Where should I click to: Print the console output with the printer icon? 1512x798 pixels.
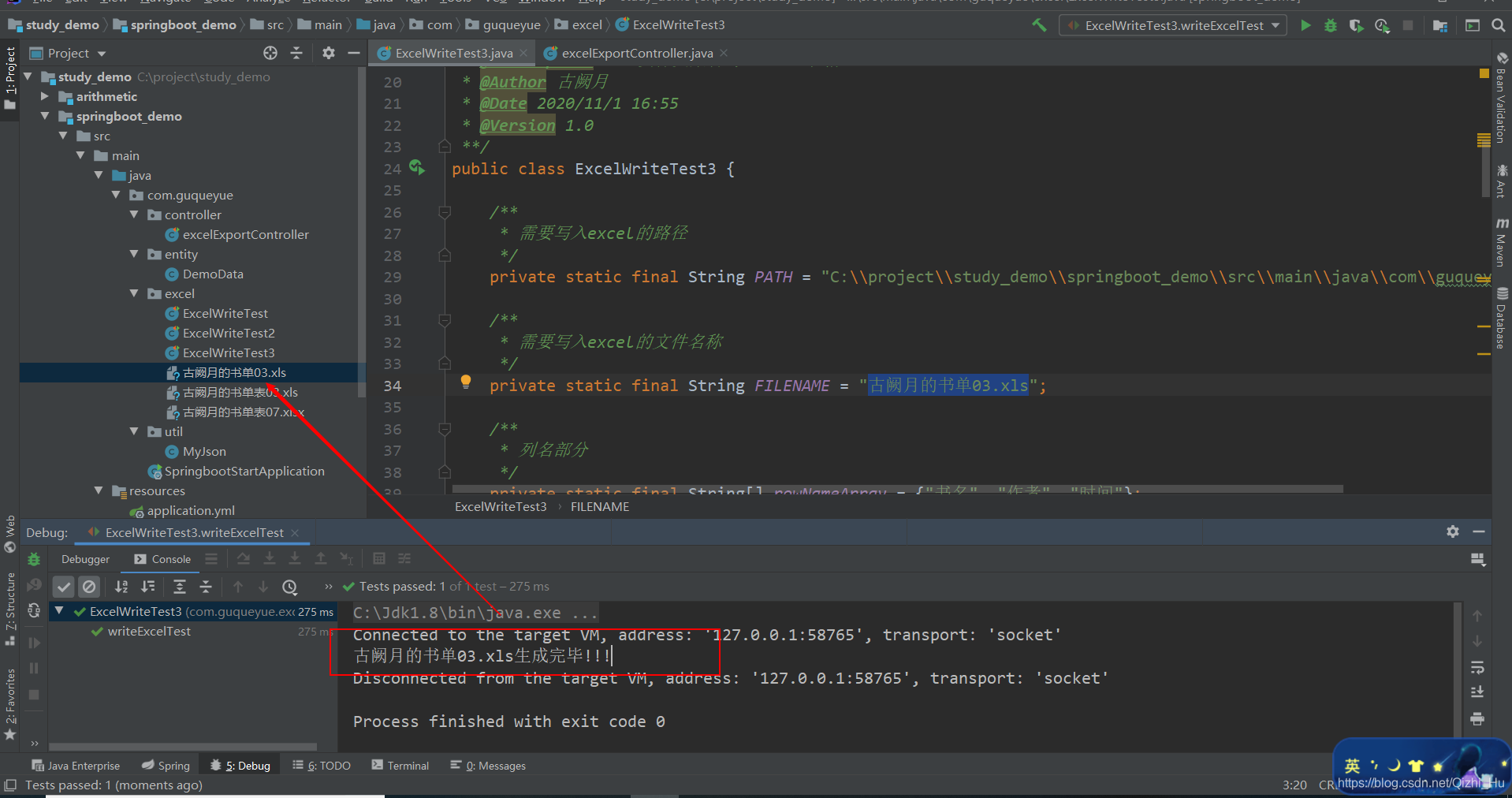1478,718
